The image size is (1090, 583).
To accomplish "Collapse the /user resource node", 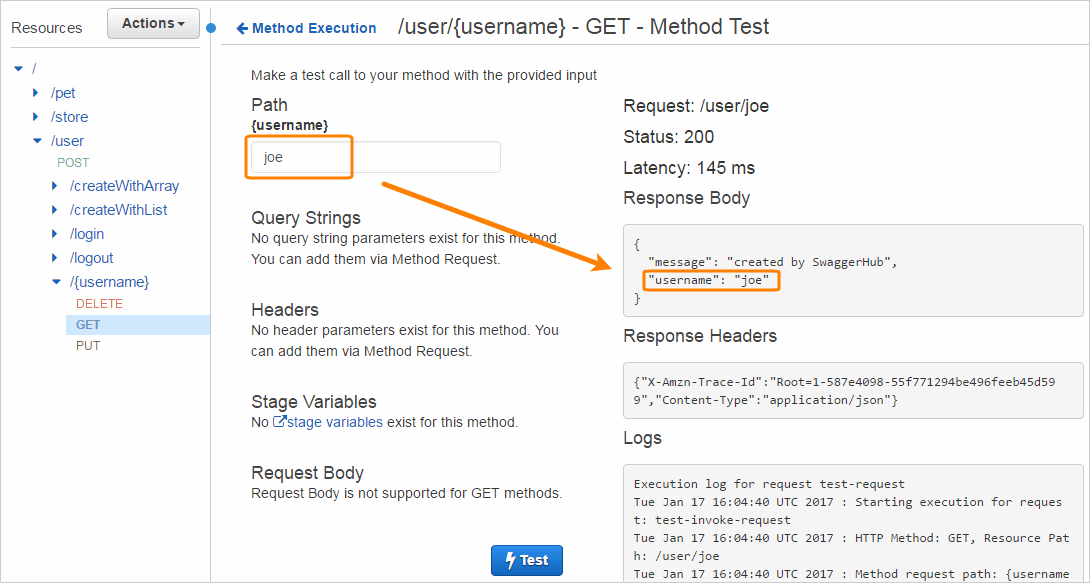I will pyautogui.click(x=37, y=141).
